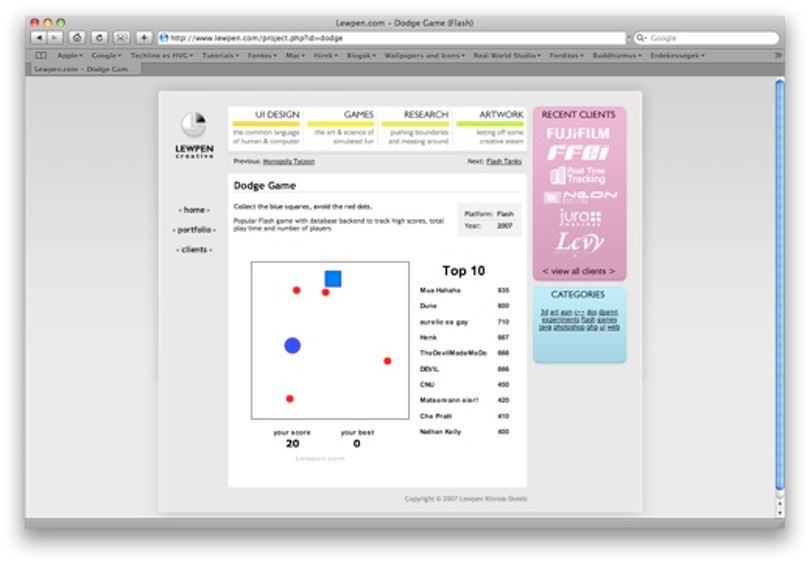
Task: Show the hidden bookmarks overflow chevron
Action: [x=778, y=55]
